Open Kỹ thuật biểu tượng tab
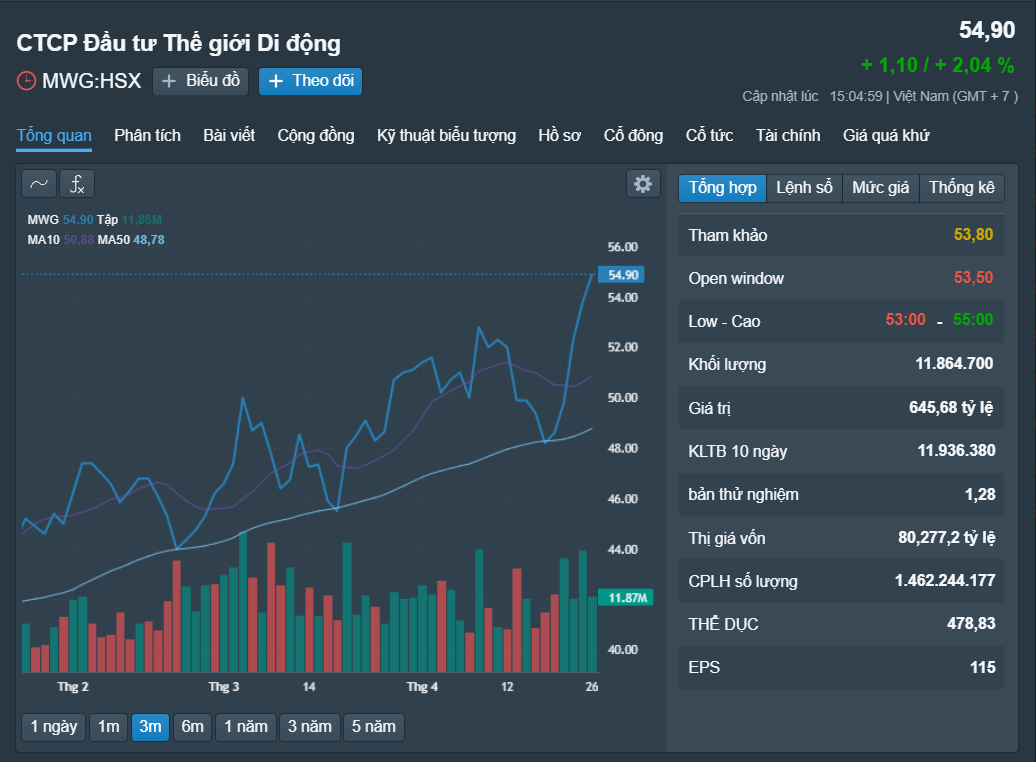Screen dimensions: 1036x762 446,135
